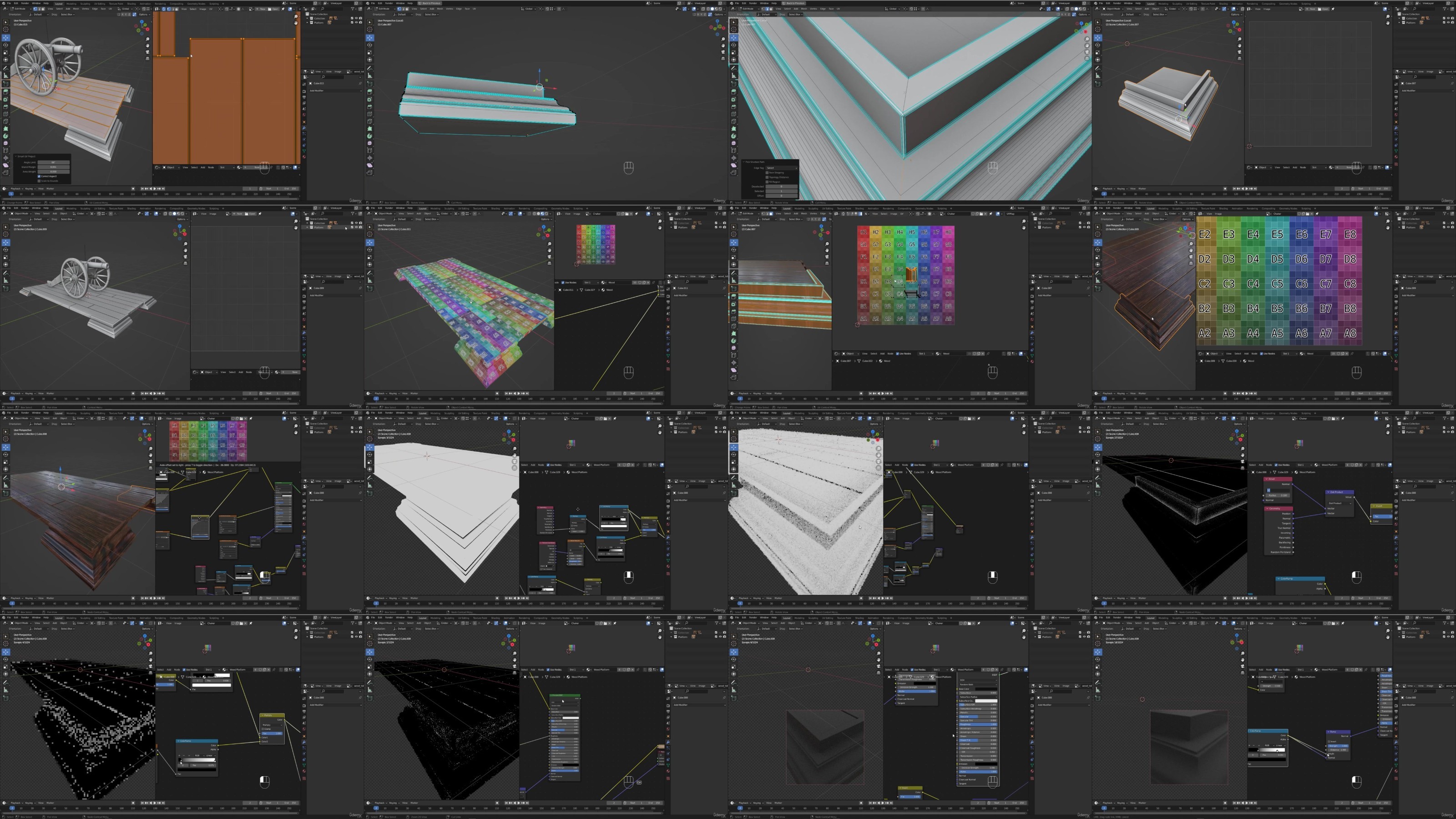Select the Bevel tool beside the Smart UV Project panel
The image size is (1456, 819).
tap(5, 107)
